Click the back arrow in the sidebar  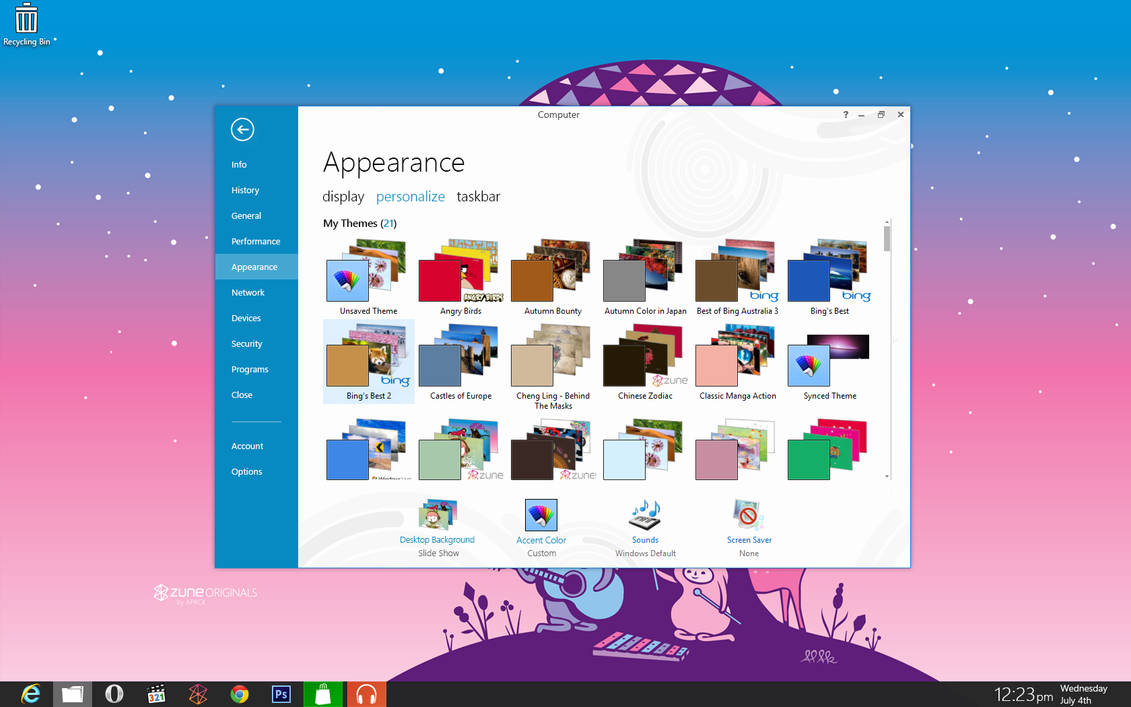pos(242,129)
